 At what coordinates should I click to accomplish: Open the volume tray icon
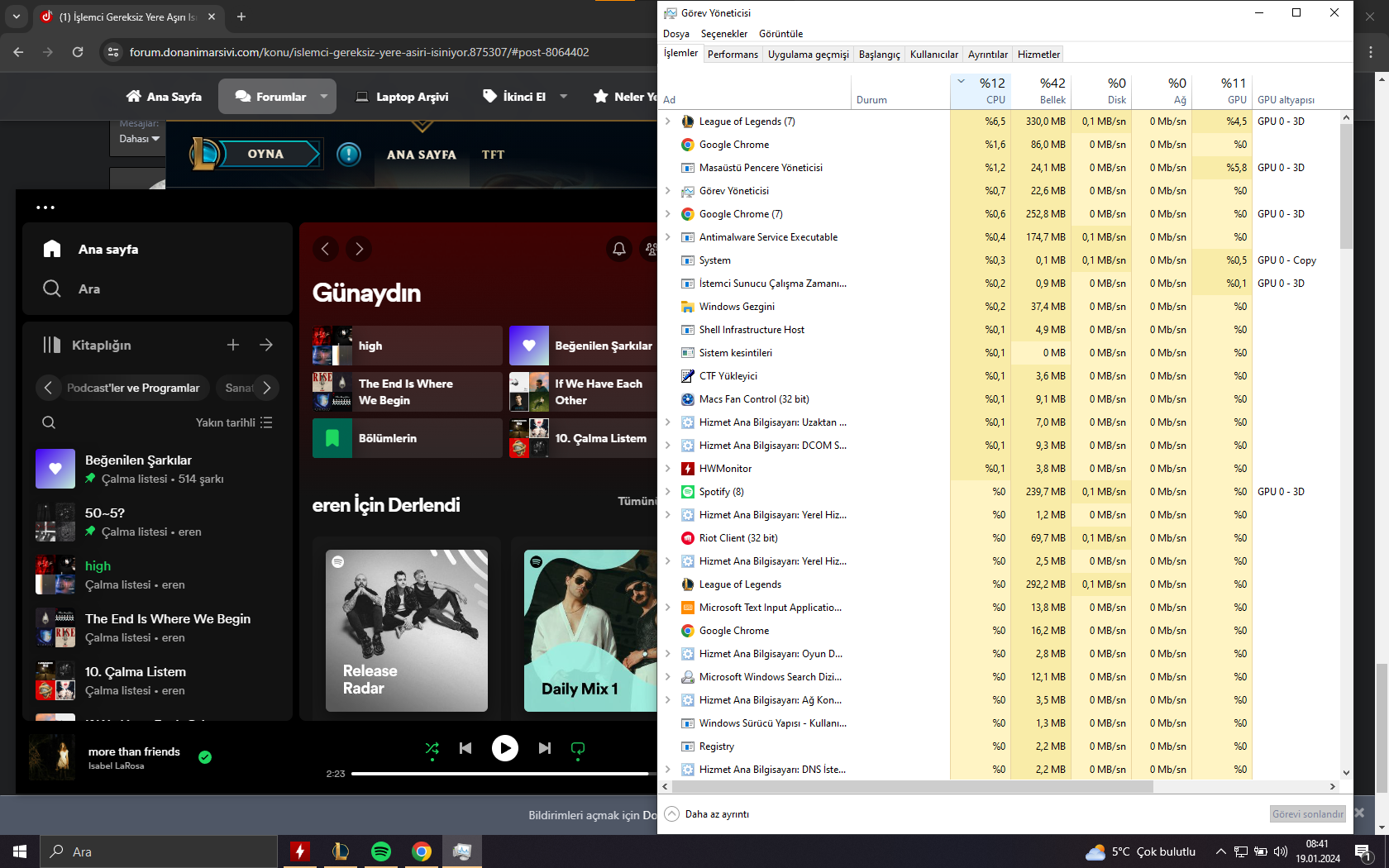(1281, 851)
